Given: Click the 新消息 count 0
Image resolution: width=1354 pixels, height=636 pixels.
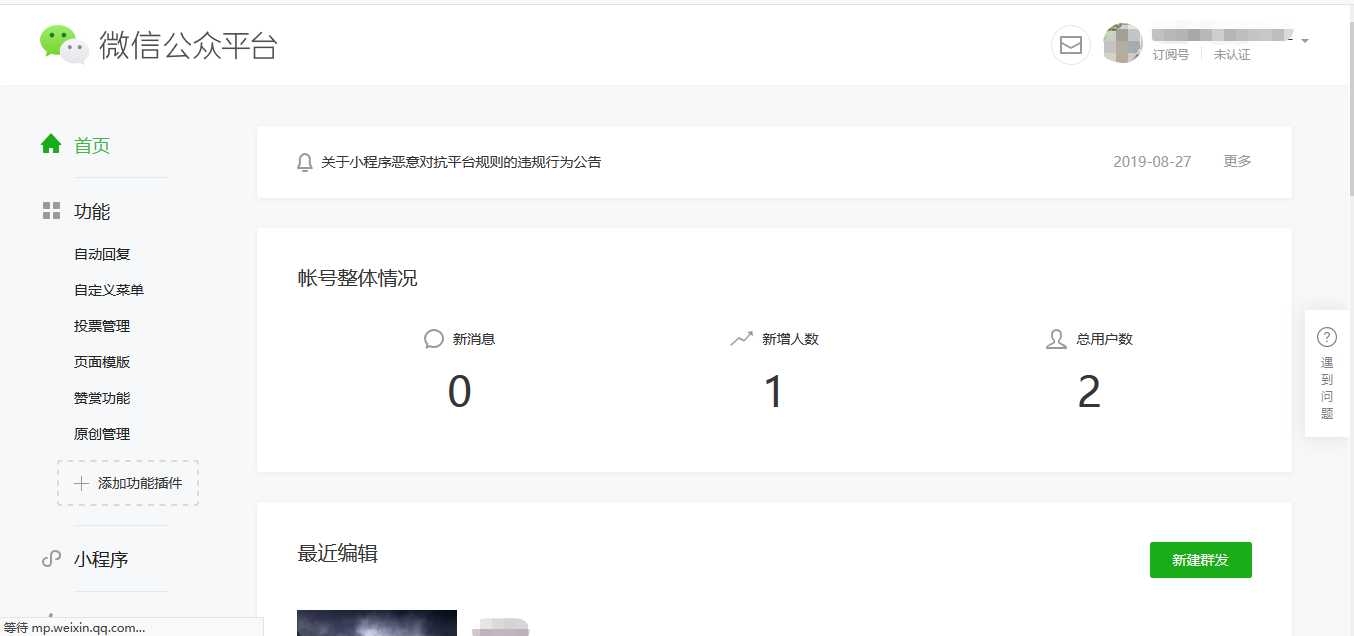Looking at the screenshot, I should [459, 392].
